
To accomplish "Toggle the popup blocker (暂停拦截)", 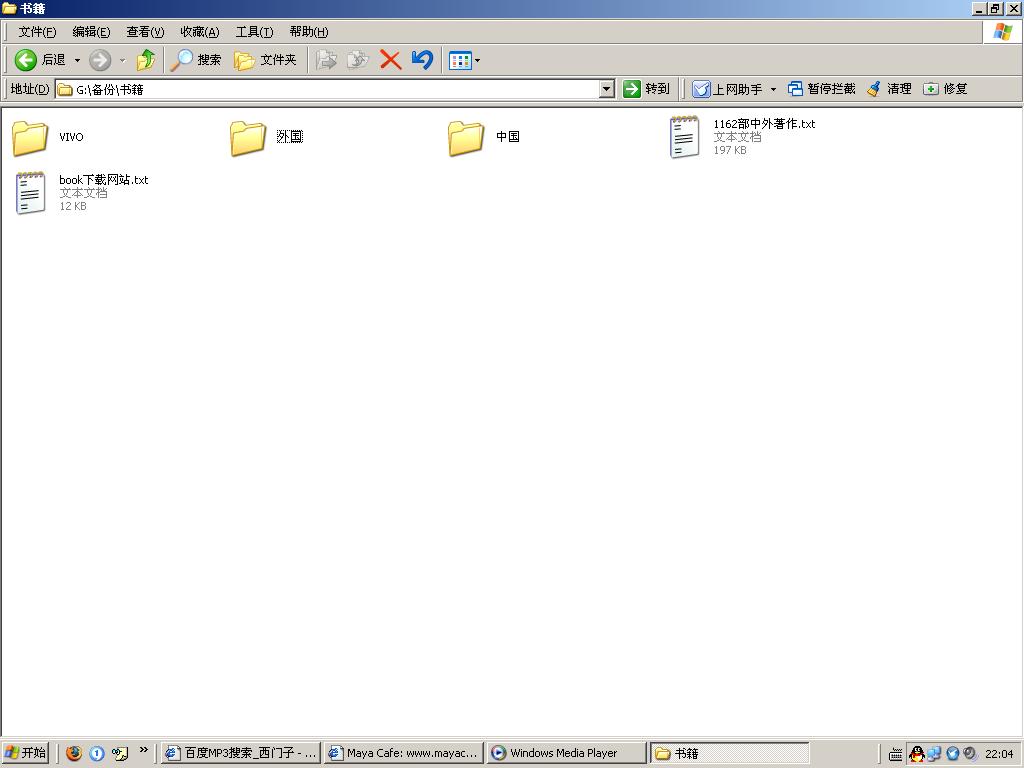I will [821, 89].
